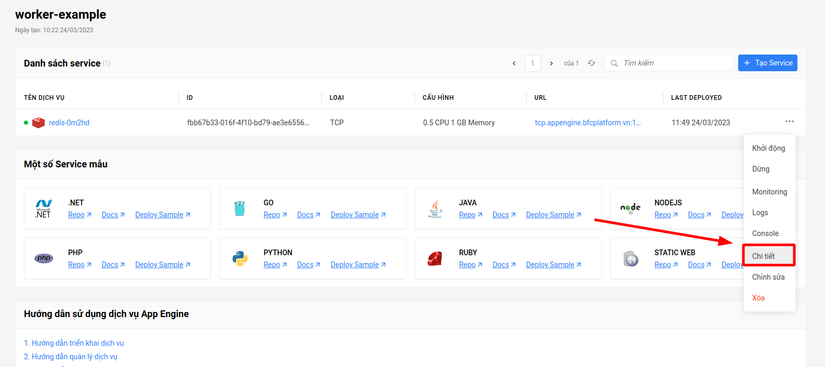Click the page number box
Screen dimensions: 825x367
(x=532, y=63)
